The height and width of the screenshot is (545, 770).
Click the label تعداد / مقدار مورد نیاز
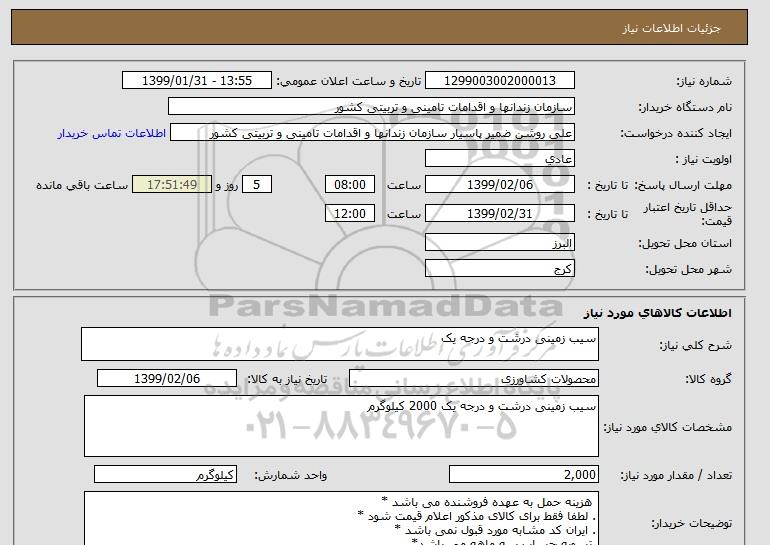[x=676, y=475]
